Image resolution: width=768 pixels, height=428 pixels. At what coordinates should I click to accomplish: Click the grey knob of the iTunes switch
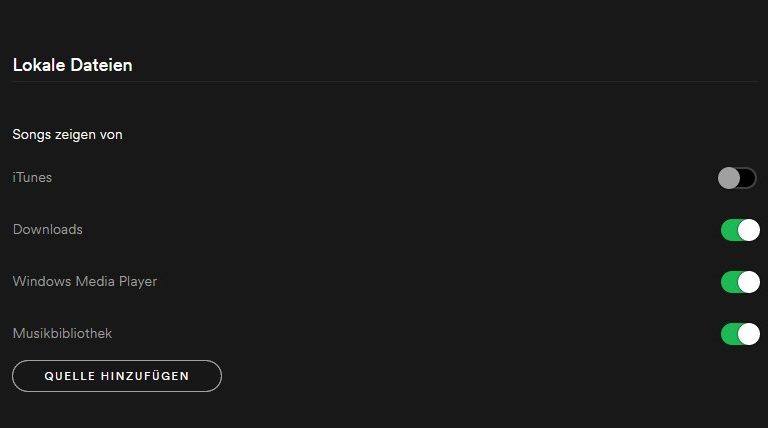coord(729,178)
